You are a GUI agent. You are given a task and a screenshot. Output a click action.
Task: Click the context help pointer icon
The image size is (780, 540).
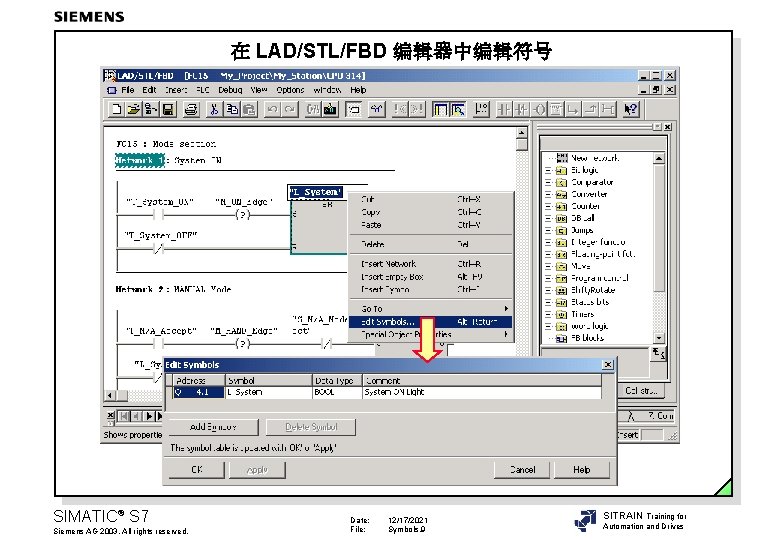coord(631,109)
